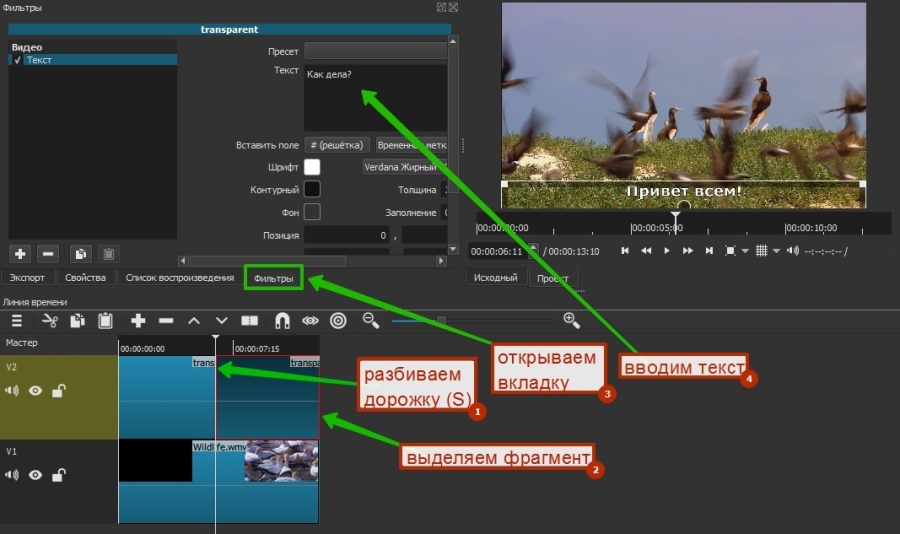Viewport: 900px width, 534px height.
Task: Click the # (решётка) insert field button
Action: pyautogui.click(x=337, y=145)
